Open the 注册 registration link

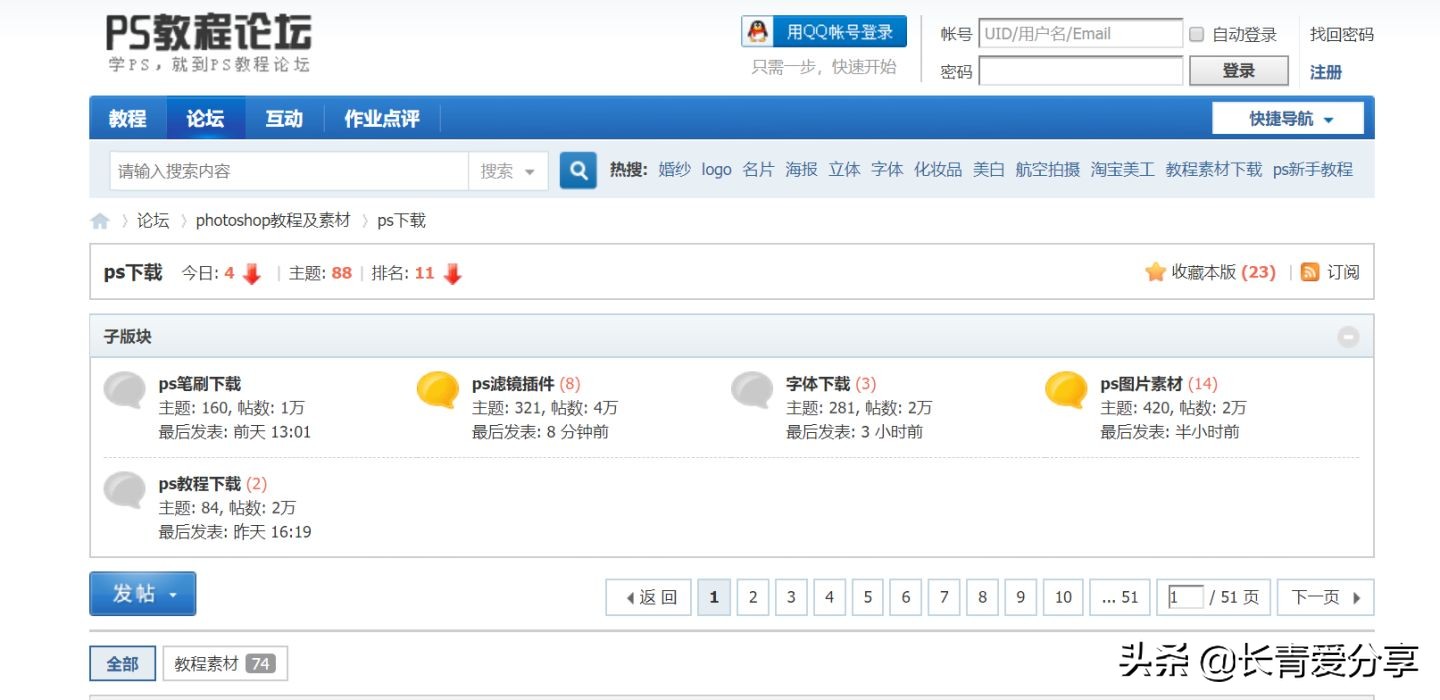point(1325,70)
